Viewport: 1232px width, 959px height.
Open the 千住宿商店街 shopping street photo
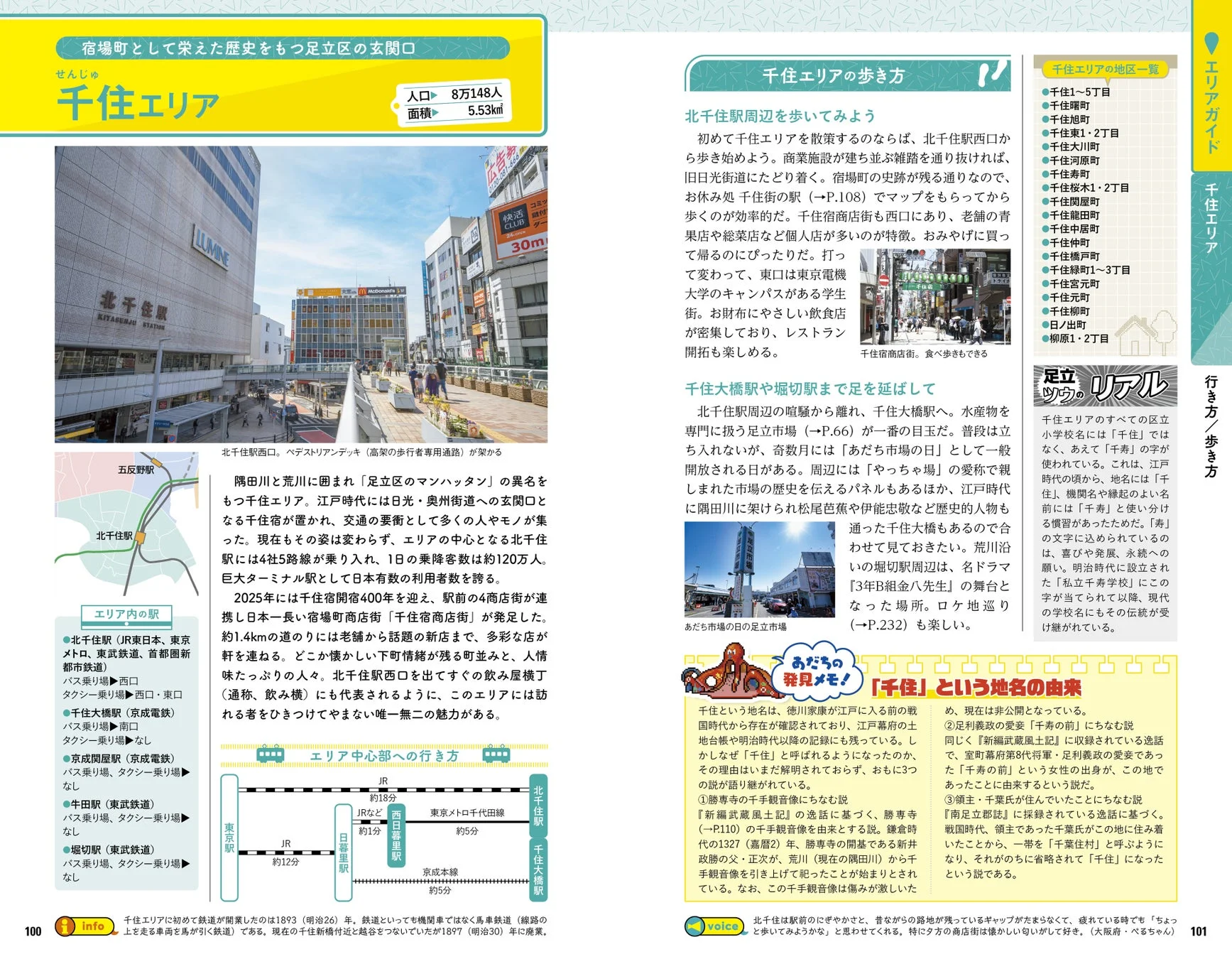[x=934, y=296]
